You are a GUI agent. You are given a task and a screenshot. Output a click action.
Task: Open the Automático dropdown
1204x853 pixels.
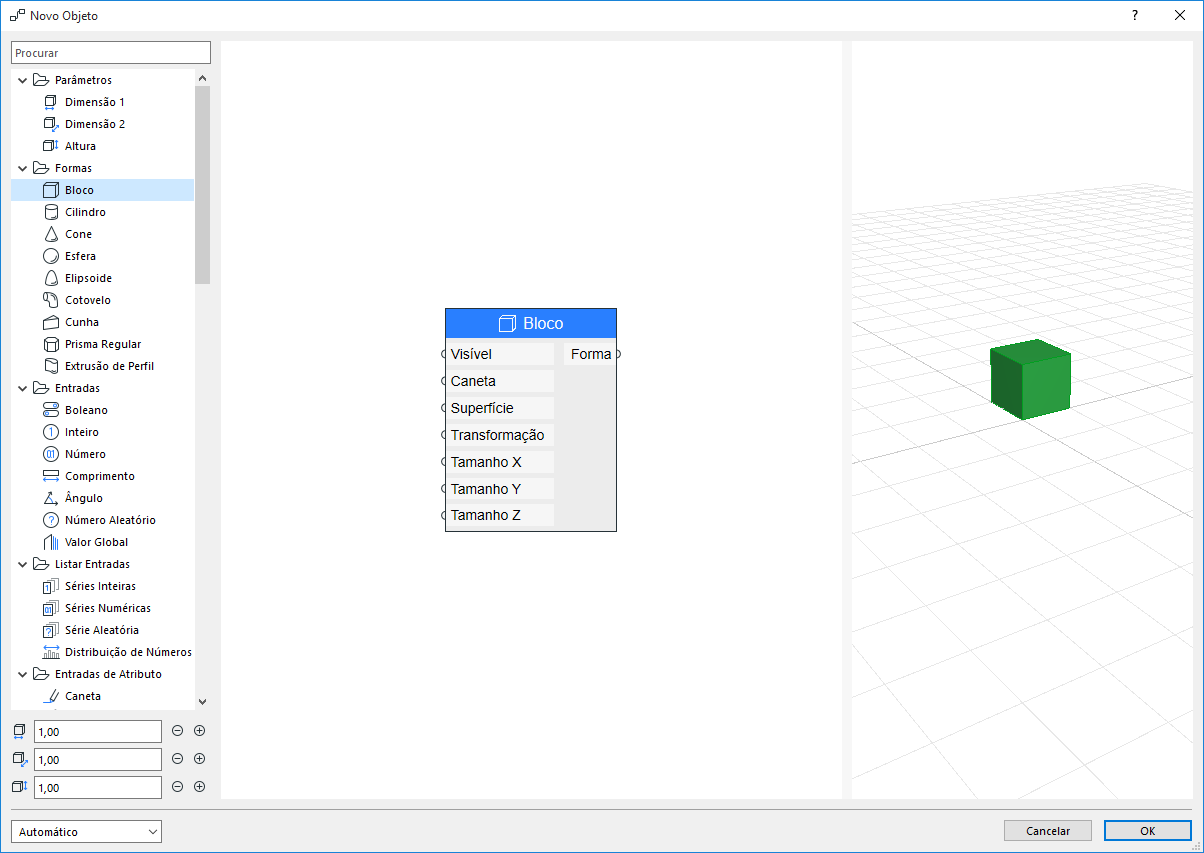pos(86,832)
